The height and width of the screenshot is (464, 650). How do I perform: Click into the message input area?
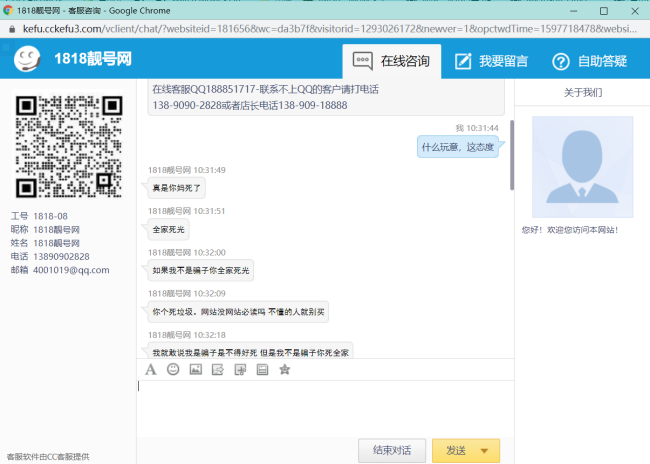point(325,407)
